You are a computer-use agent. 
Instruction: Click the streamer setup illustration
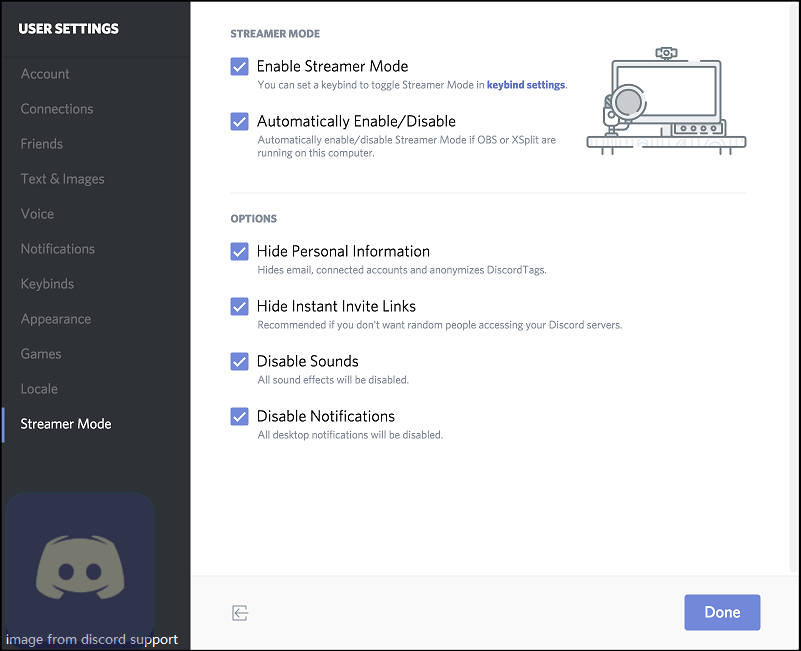666,101
